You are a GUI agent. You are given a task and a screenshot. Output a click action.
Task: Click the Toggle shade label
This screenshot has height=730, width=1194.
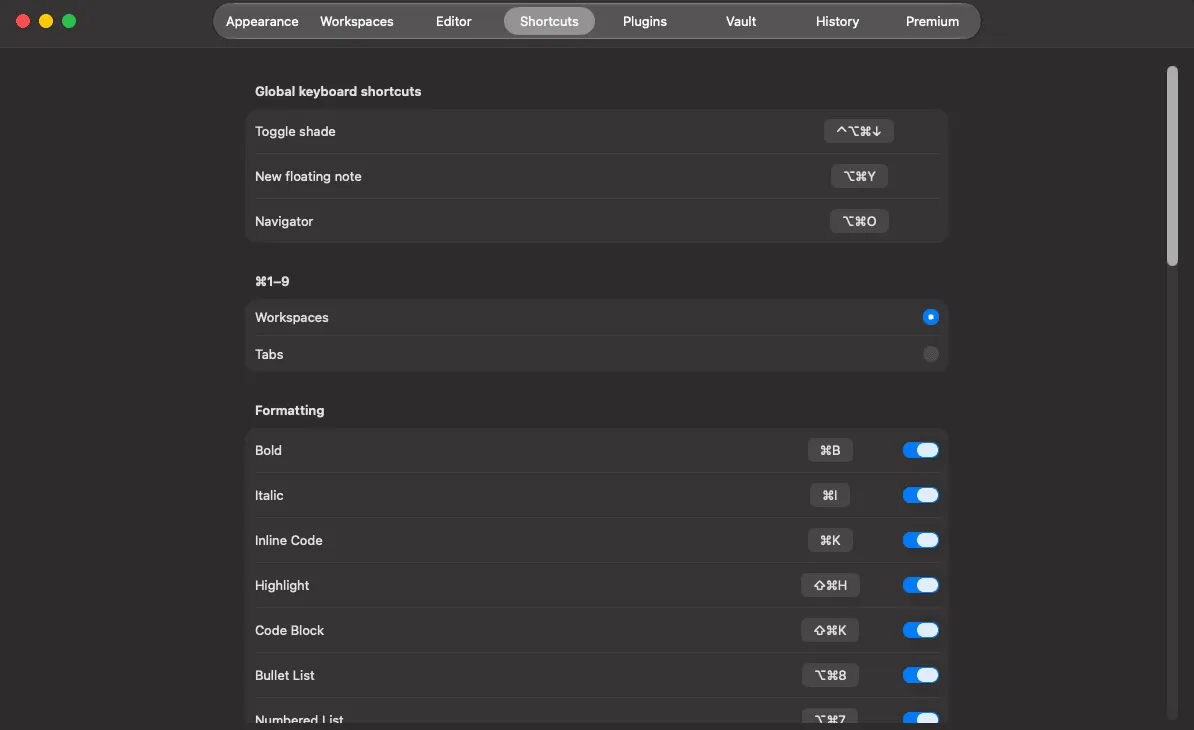[x=295, y=131]
